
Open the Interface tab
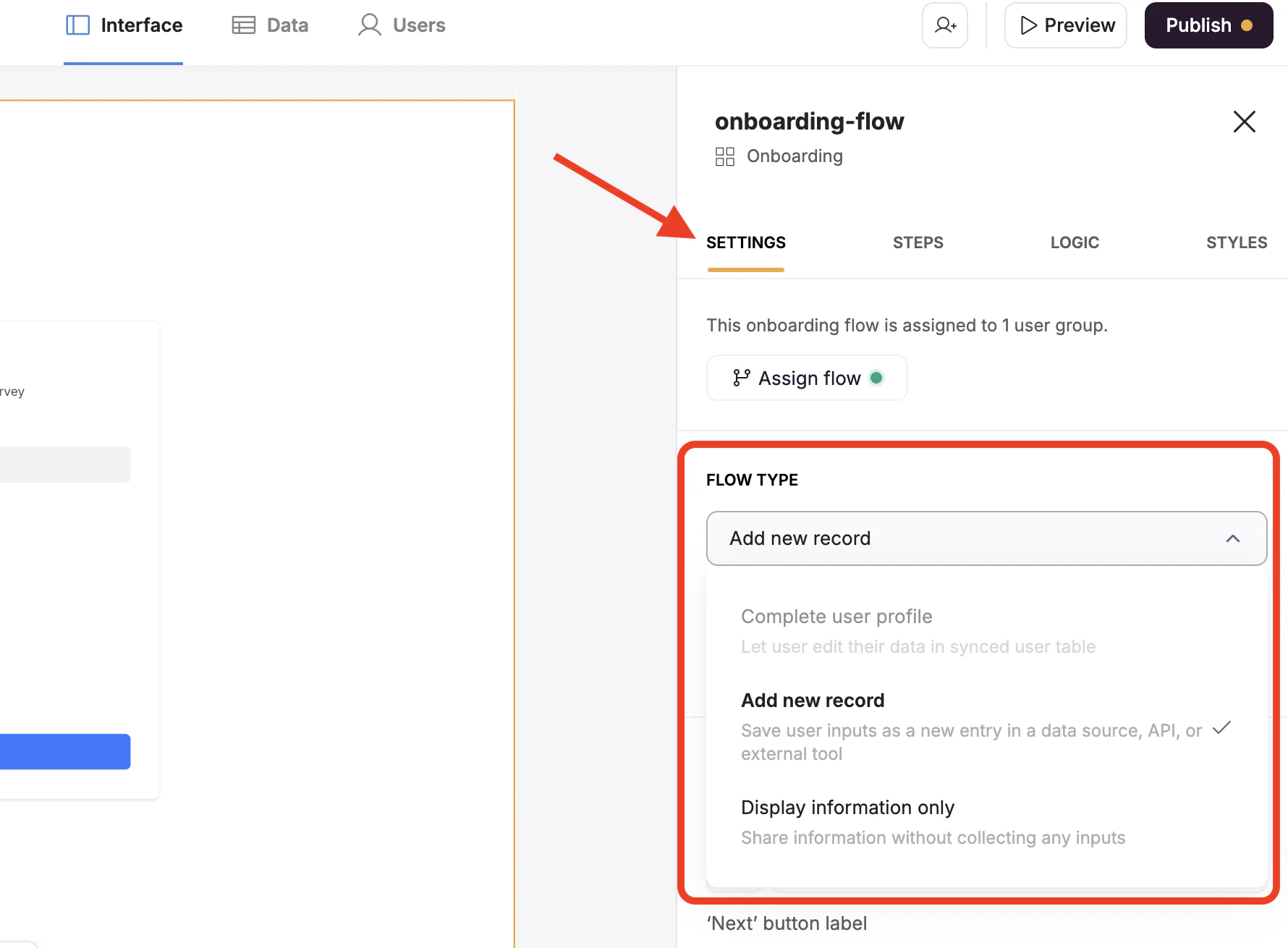(124, 25)
